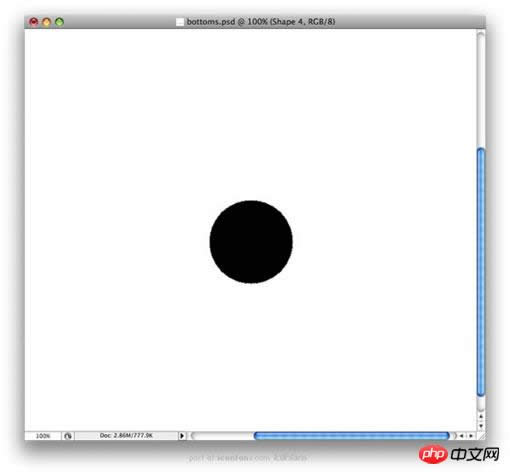Click the horizontal scrollbar's right arrow
The width and height of the screenshot is (510, 474).
(x=471, y=436)
